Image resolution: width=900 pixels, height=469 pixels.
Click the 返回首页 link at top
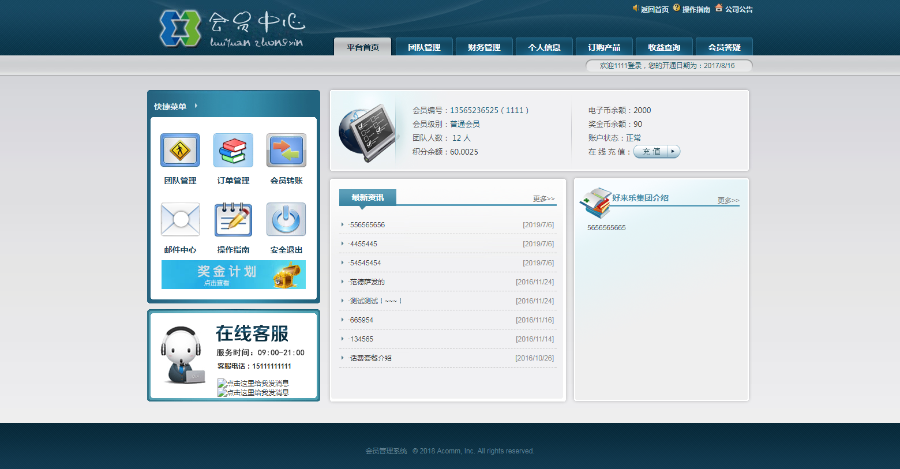click(655, 9)
